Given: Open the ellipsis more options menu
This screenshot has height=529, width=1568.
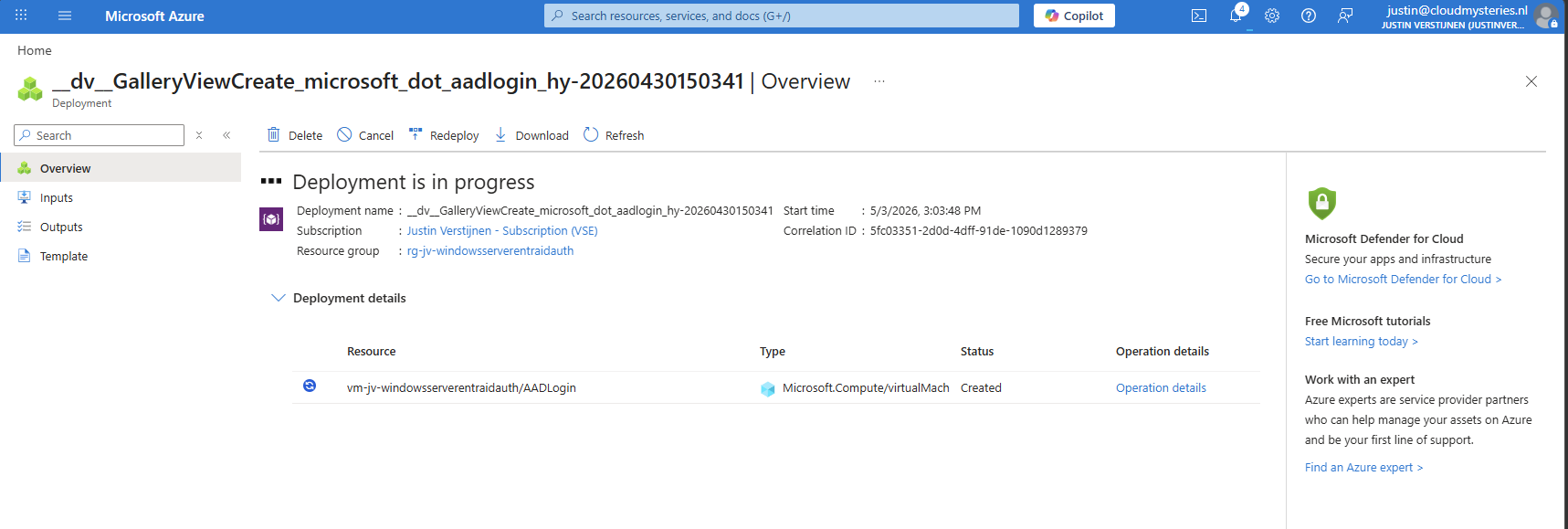Looking at the screenshot, I should (x=879, y=81).
